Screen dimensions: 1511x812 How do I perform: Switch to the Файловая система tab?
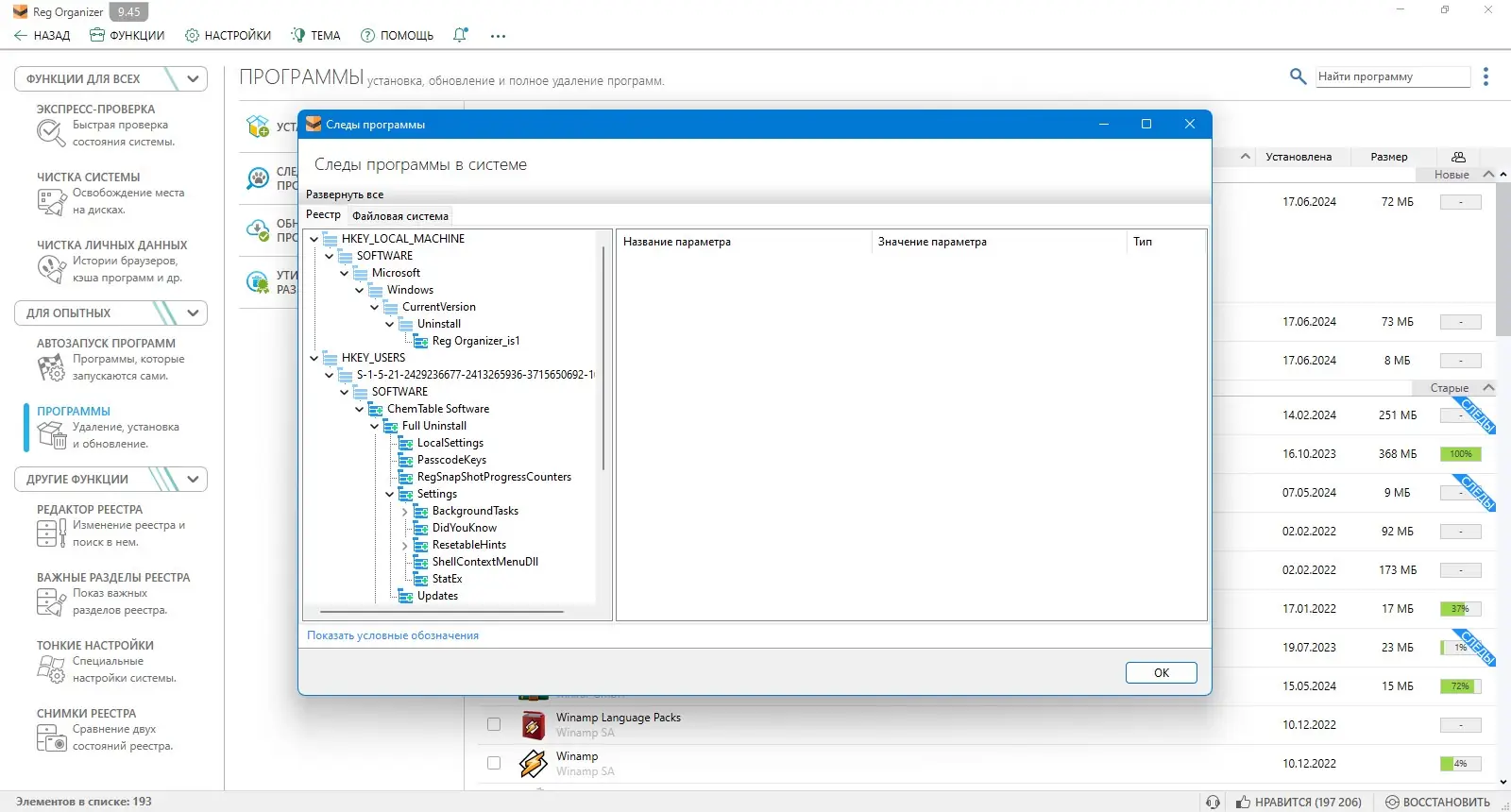(400, 215)
